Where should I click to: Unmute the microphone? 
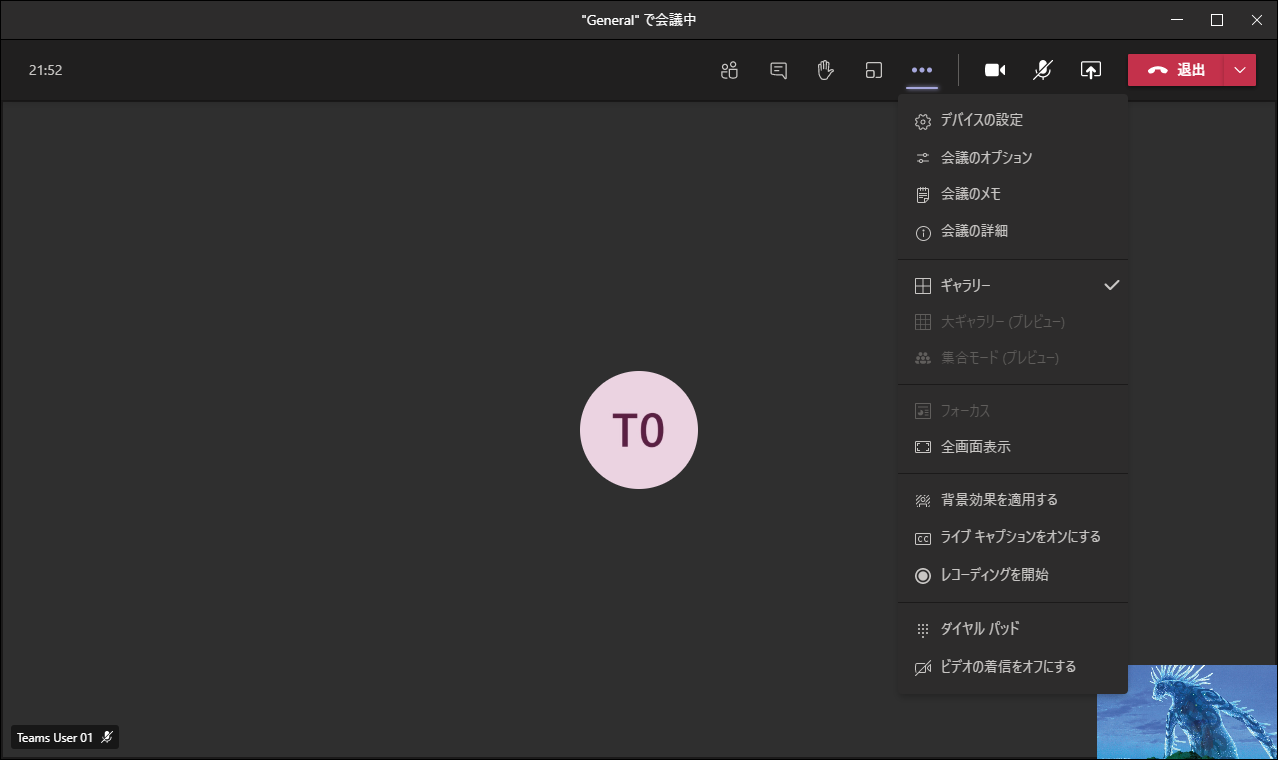pyautogui.click(x=1042, y=70)
